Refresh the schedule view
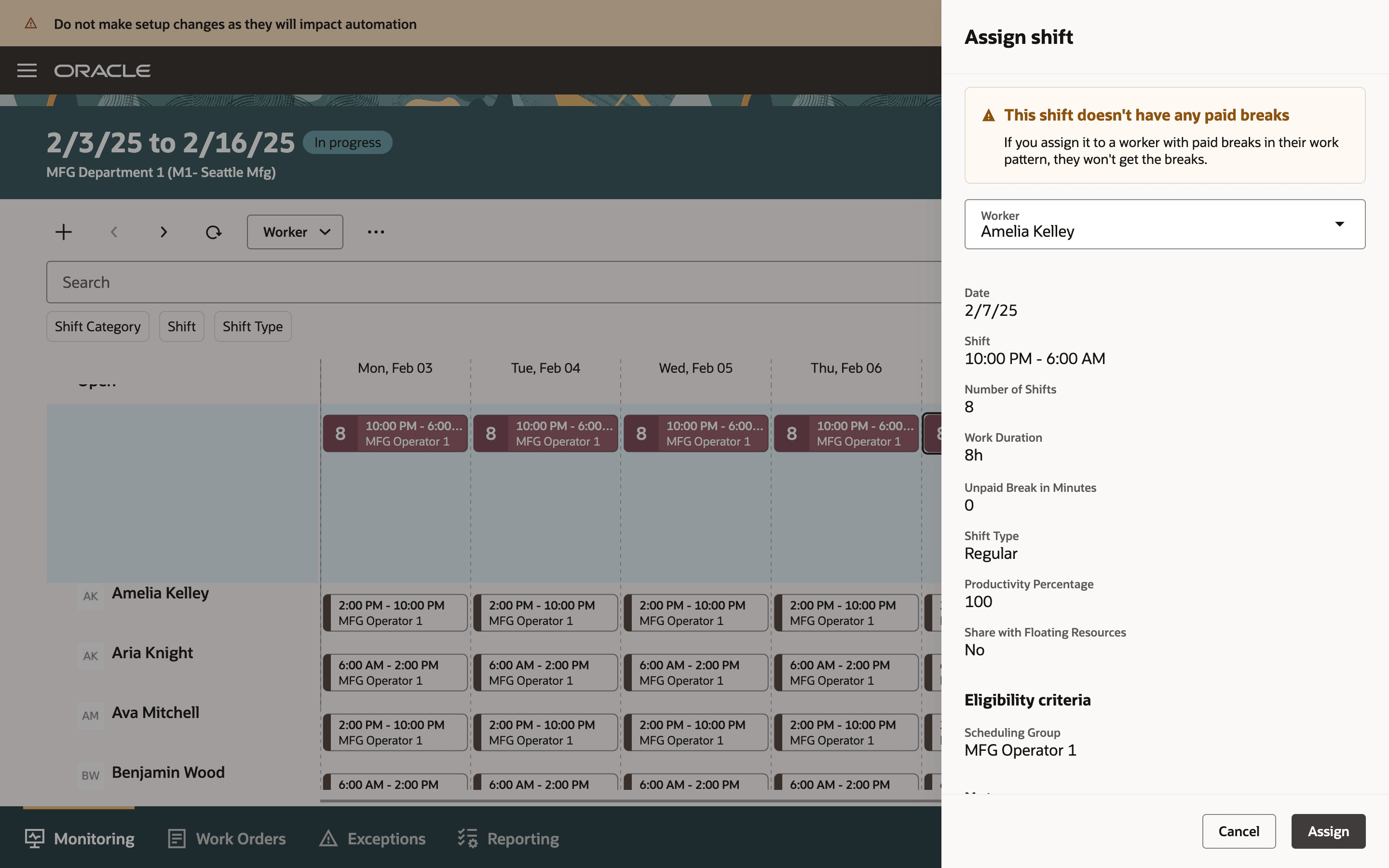The height and width of the screenshot is (868, 1389). [x=214, y=232]
